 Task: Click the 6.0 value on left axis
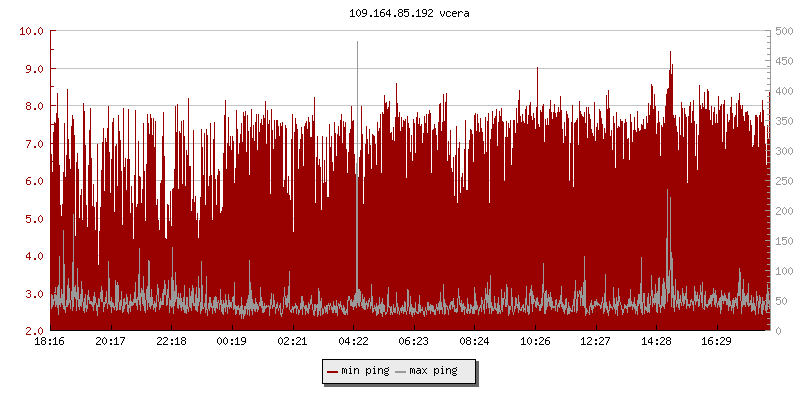pyautogui.click(x=32, y=181)
